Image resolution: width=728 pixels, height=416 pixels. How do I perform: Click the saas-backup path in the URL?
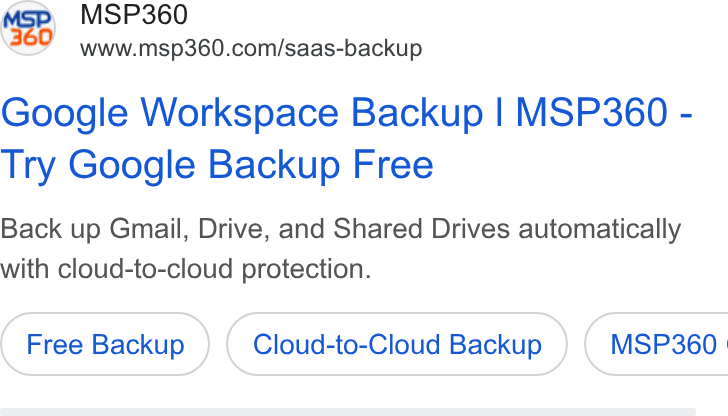click(x=353, y=48)
